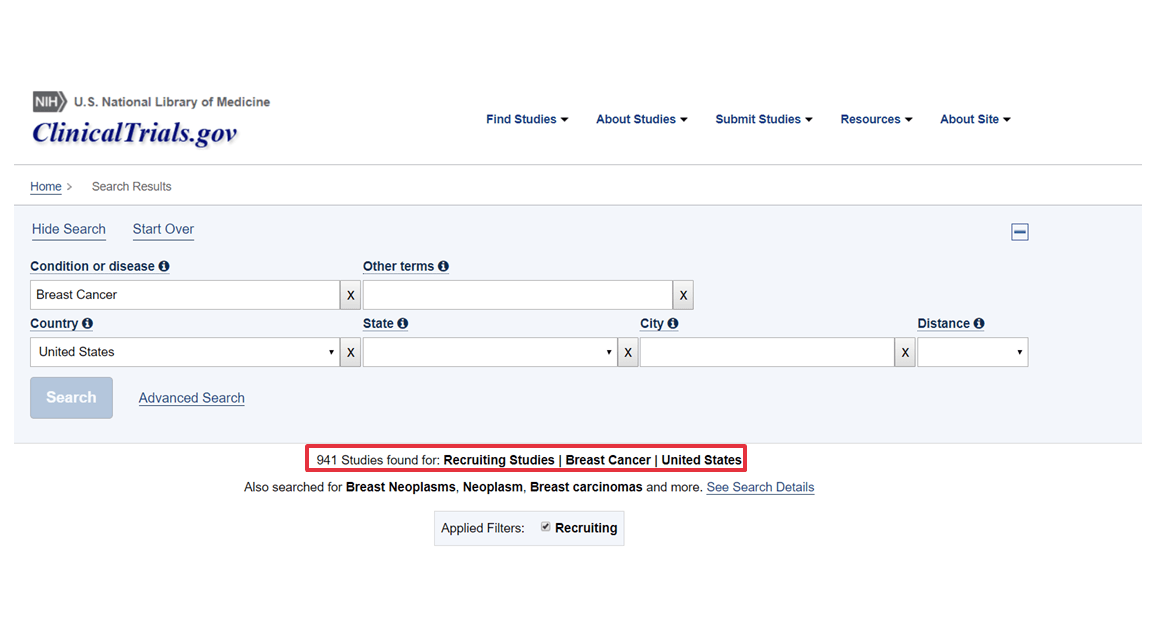
Task: Click the Search Results breadcrumb text
Action: [x=132, y=187]
